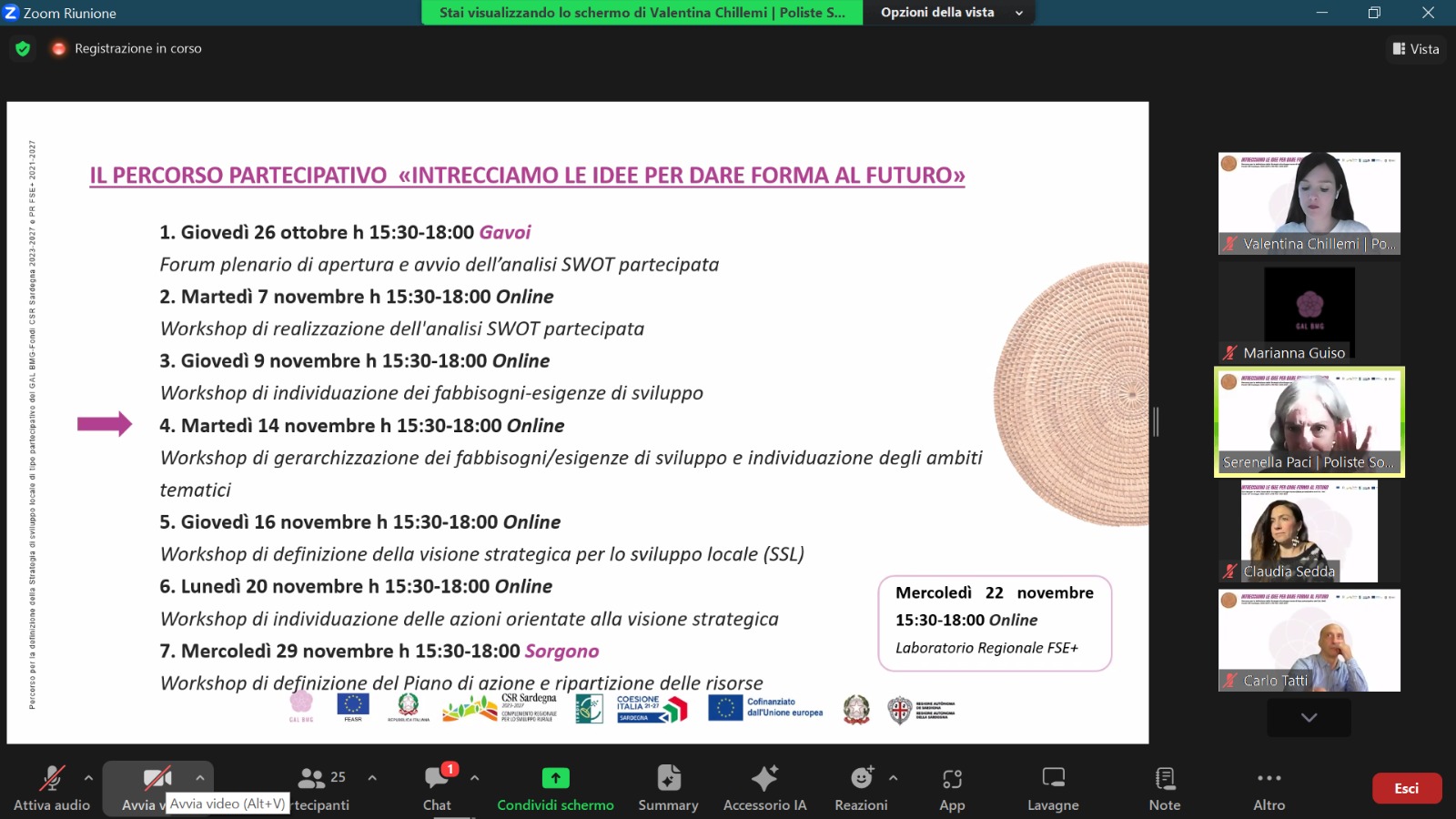The image size is (1456, 819).
Task: Click the green encryption shield icon
Action: pos(23,48)
